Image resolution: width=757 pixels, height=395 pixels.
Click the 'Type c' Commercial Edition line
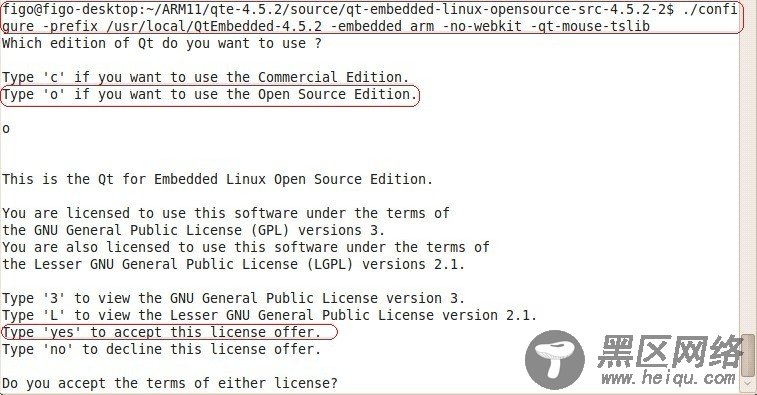click(x=206, y=77)
